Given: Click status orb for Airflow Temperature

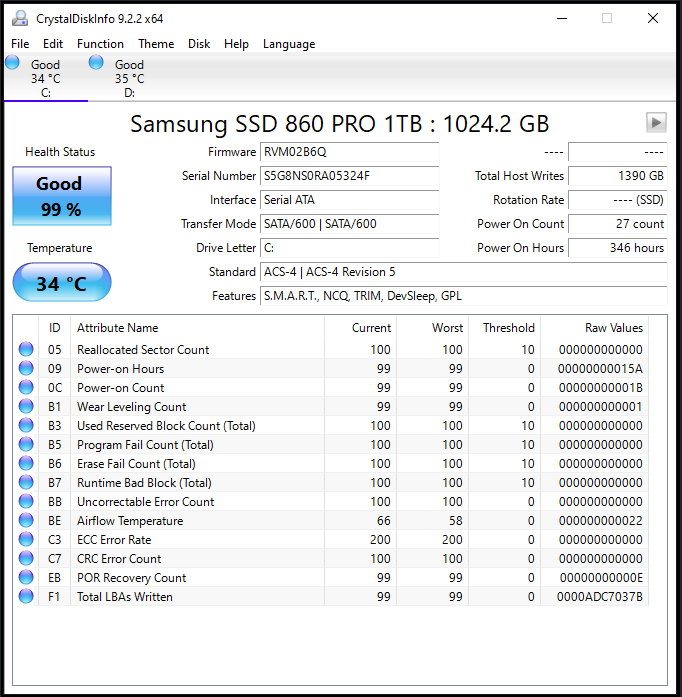Looking at the screenshot, I should pyautogui.click(x=26, y=520).
